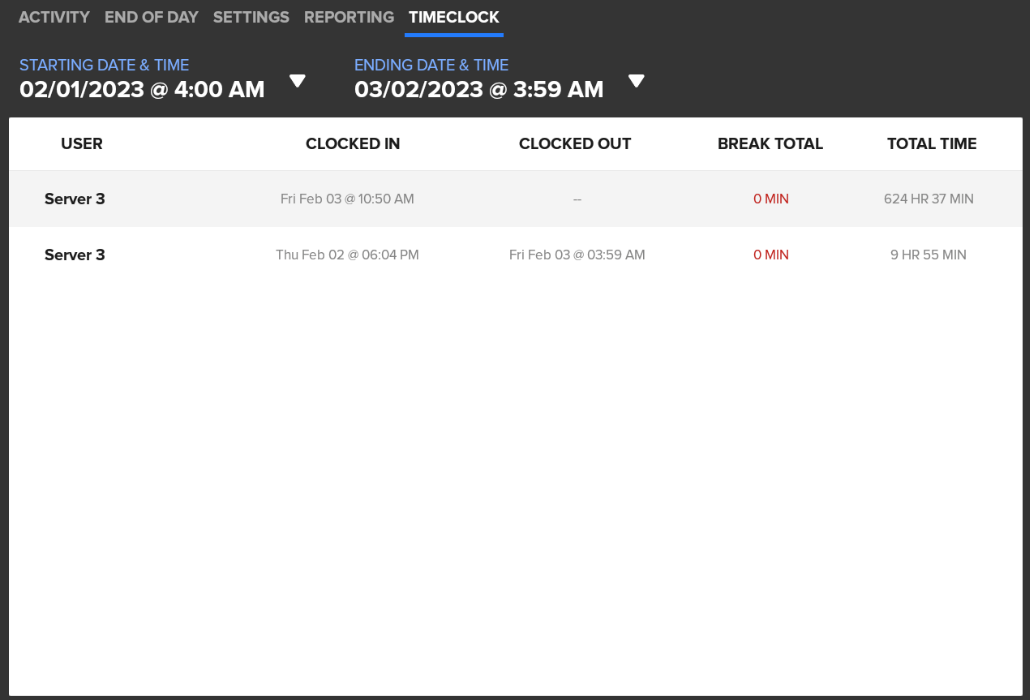Viewport: 1030px width, 700px height.
Task: Click the Fri Feb 03 @ 10:50 AM clock-in
Action: 347,199
